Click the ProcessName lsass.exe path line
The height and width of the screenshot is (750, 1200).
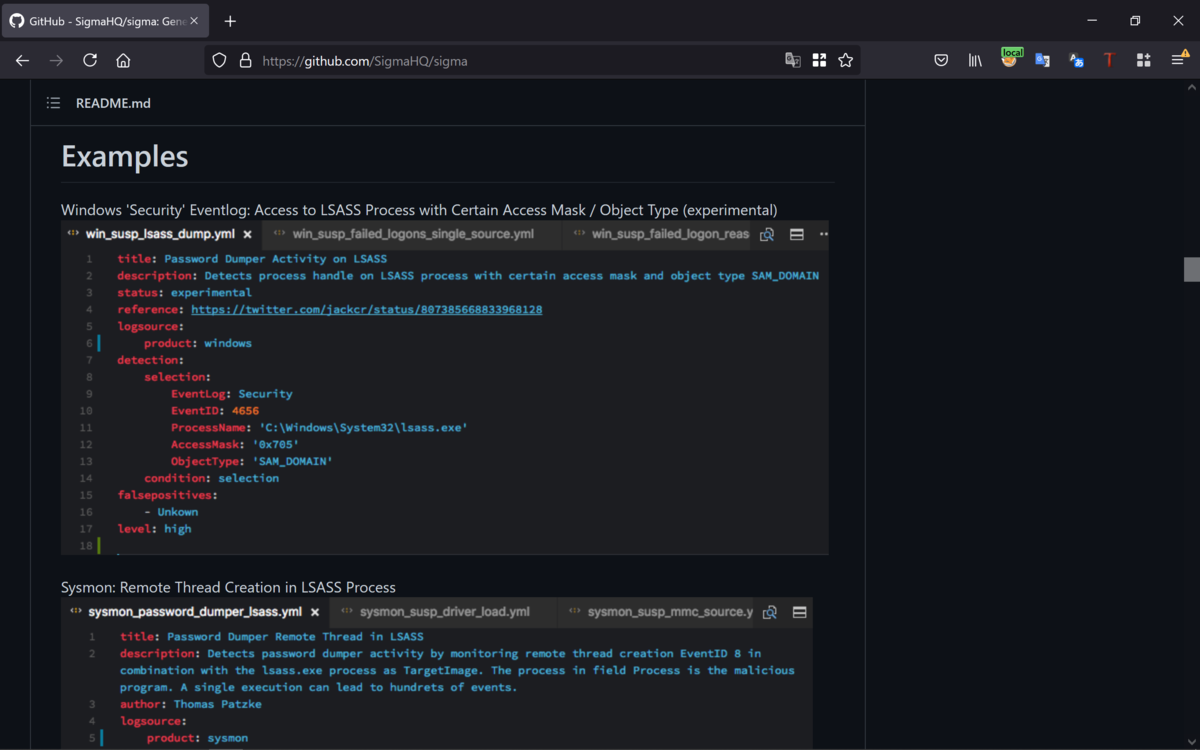319,428
